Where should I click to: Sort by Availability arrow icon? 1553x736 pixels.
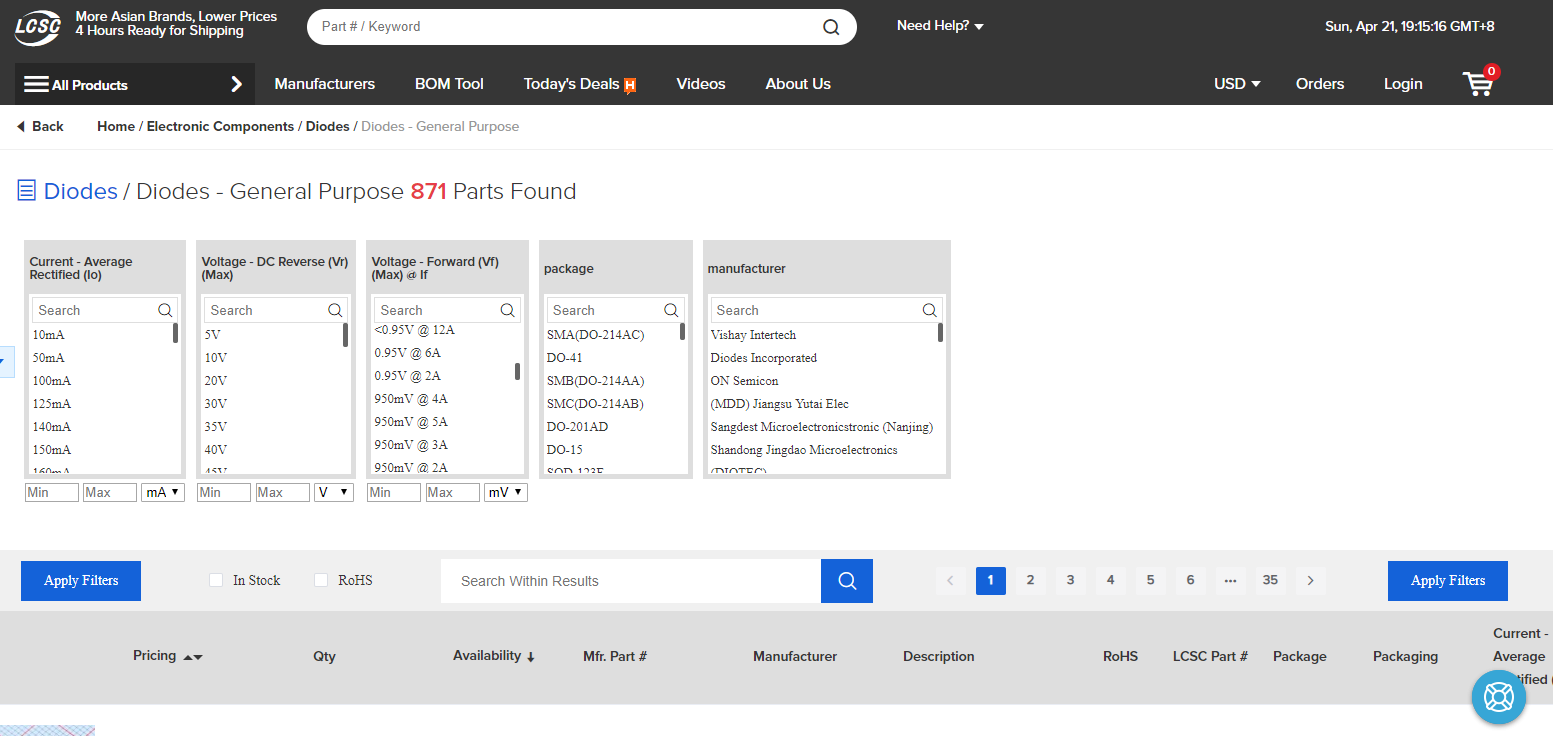click(531, 657)
